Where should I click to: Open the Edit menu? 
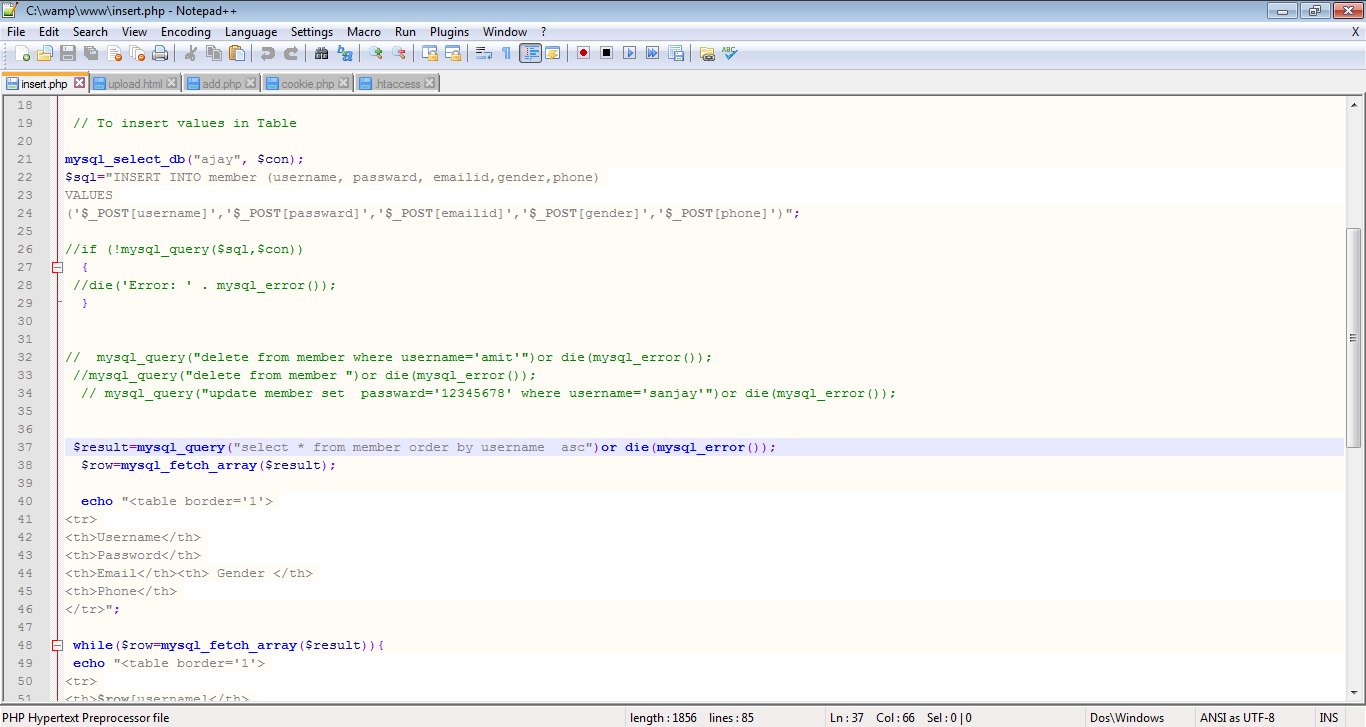tap(49, 32)
